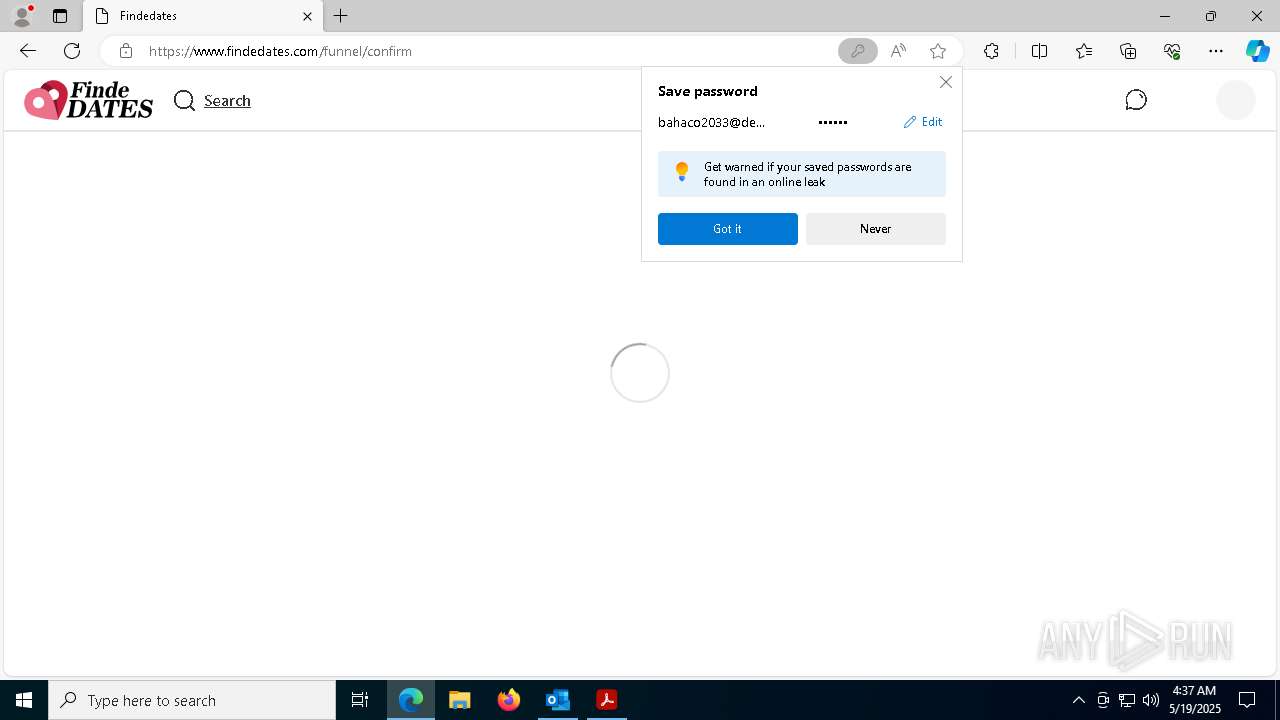Turn on Read aloud
Screen dimensions: 1280x720
coord(898,51)
